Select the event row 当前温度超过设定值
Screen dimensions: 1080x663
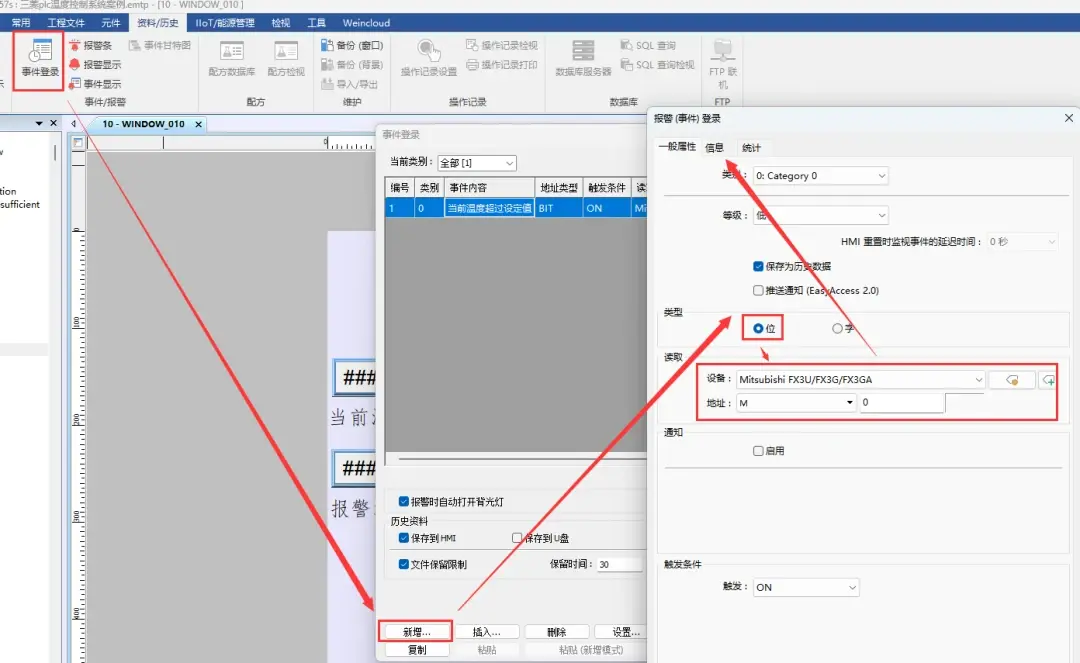515,208
